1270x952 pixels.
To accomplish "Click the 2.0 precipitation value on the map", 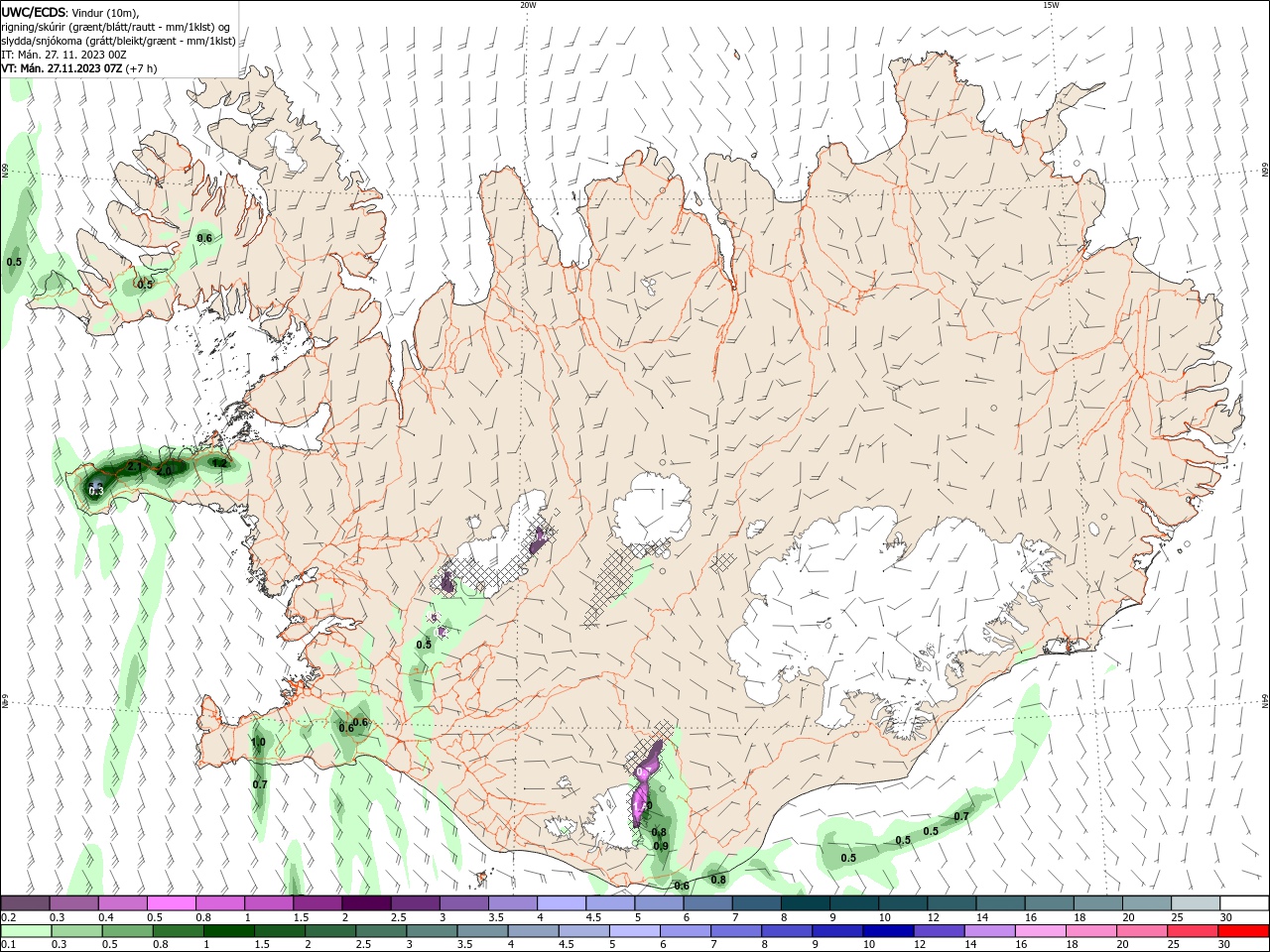I will coord(166,471).
